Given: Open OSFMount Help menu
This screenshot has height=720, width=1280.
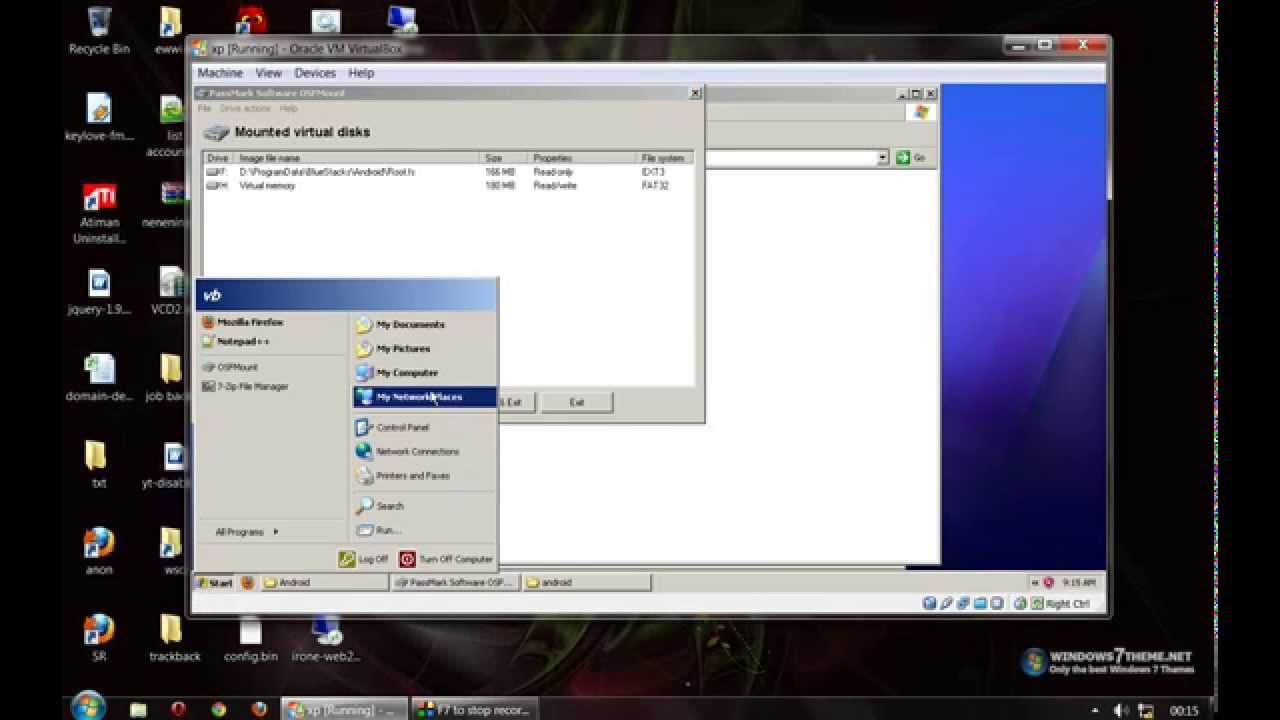Looking at the screenshot, I should pos(288,108).
